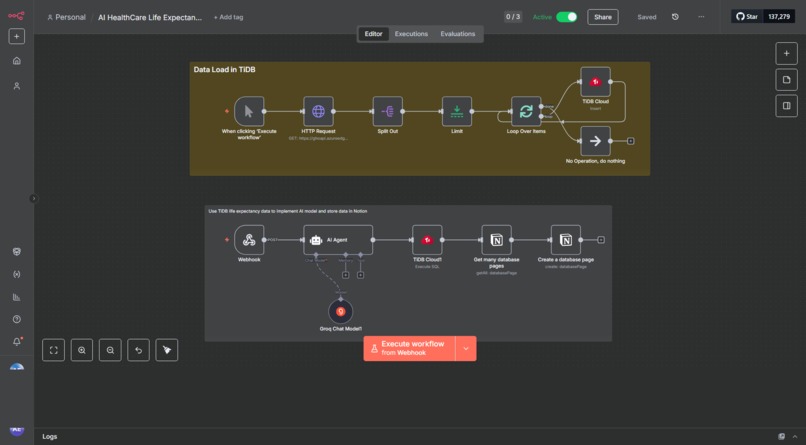Select the Webhook trigger node

(x=249, y=239)
